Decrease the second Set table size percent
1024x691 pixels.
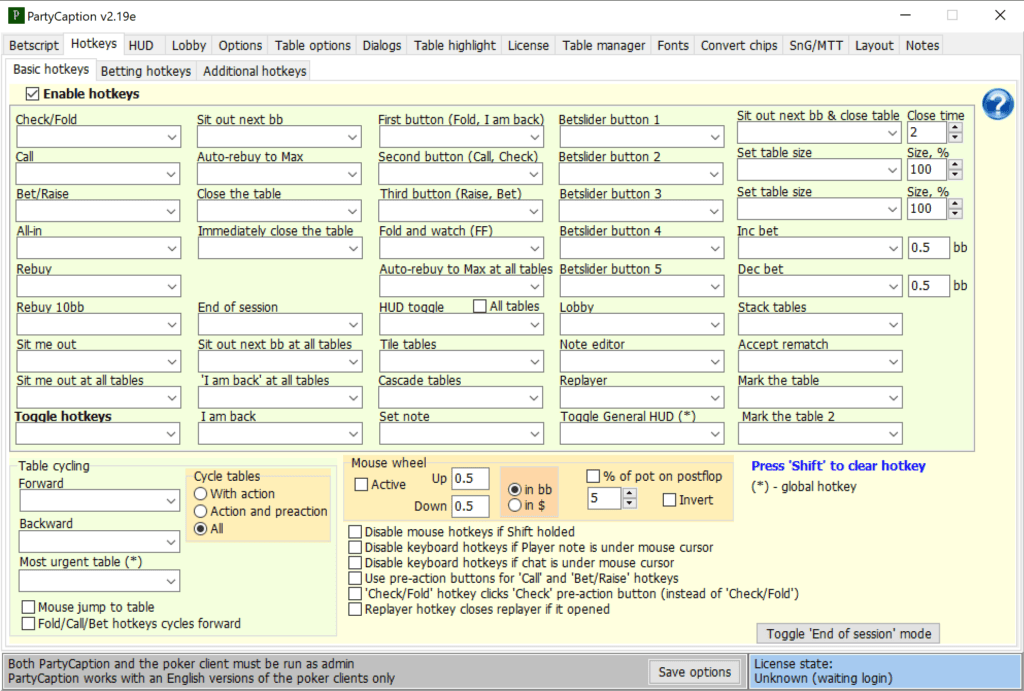955,214
